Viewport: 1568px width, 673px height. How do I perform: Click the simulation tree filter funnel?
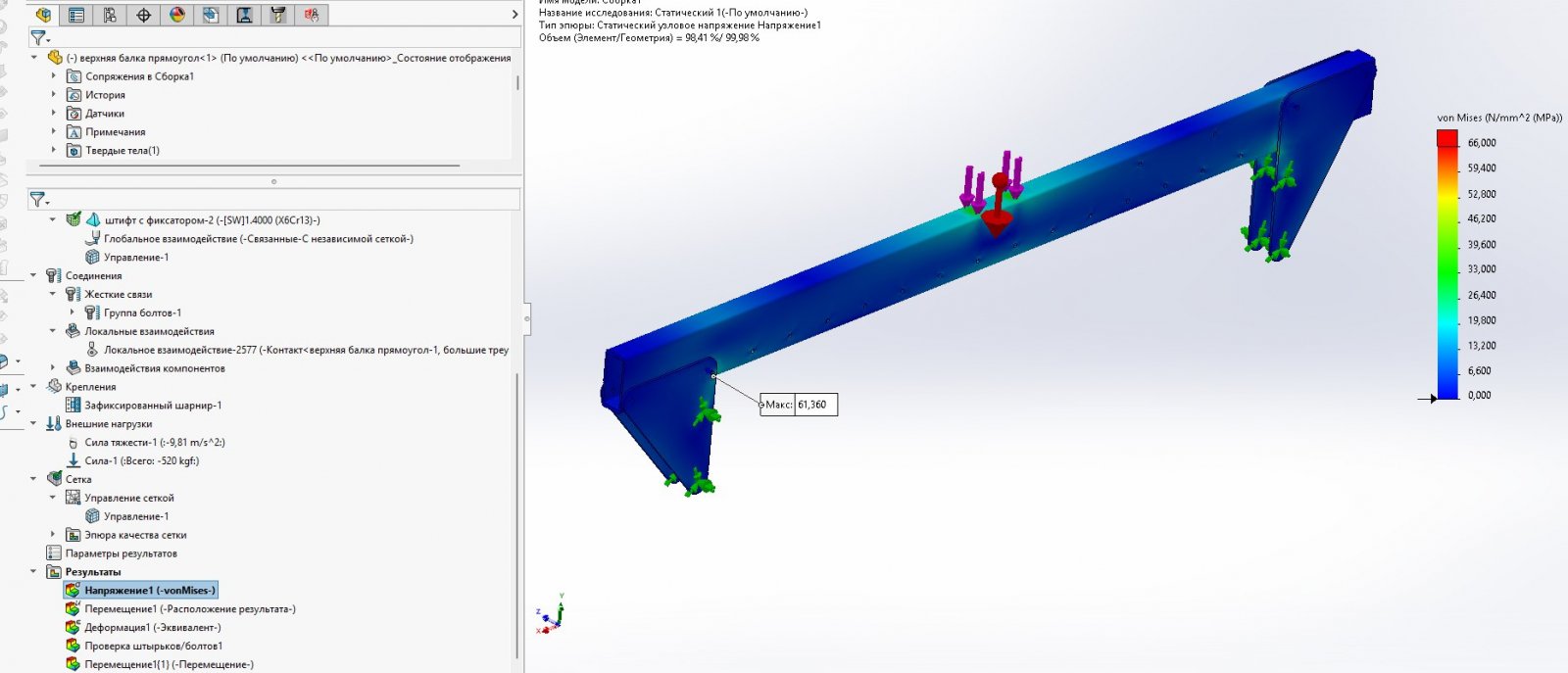coord(38,200)
